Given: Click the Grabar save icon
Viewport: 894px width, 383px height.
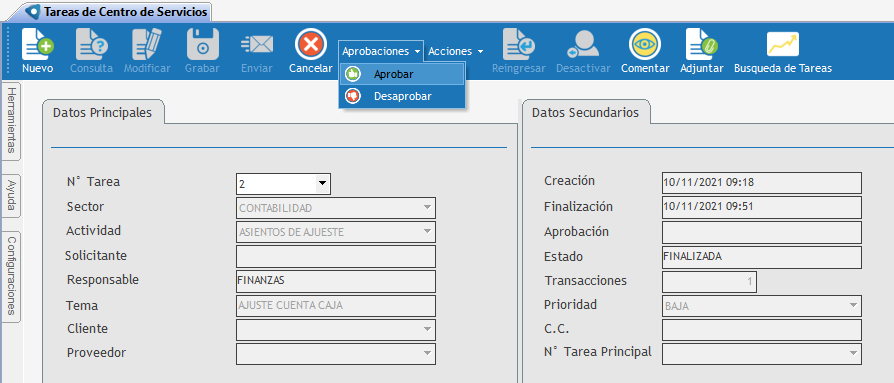Looking at the screenshot, I should click(x=202, y=44).
